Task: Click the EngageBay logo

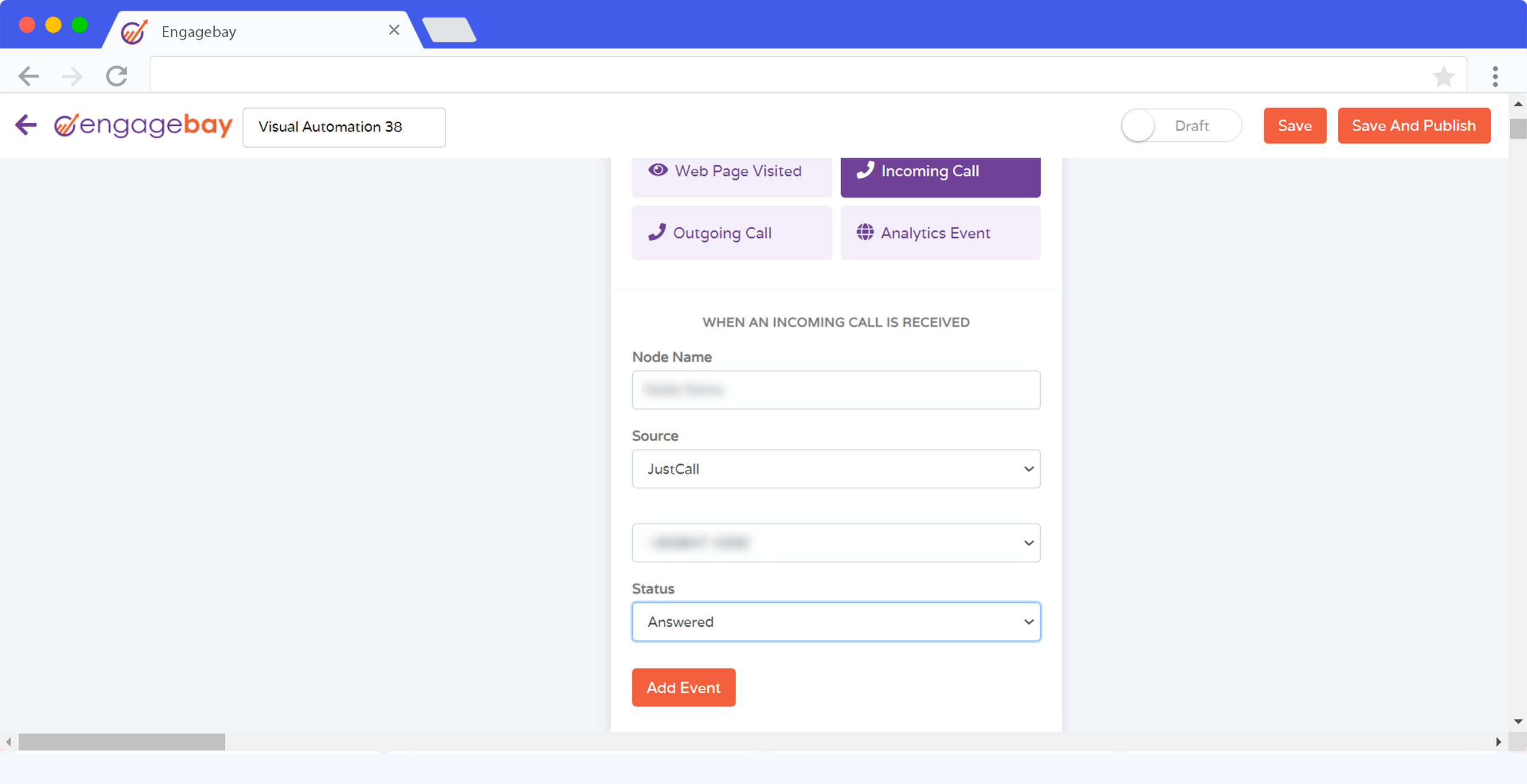Action: [143, 125]
